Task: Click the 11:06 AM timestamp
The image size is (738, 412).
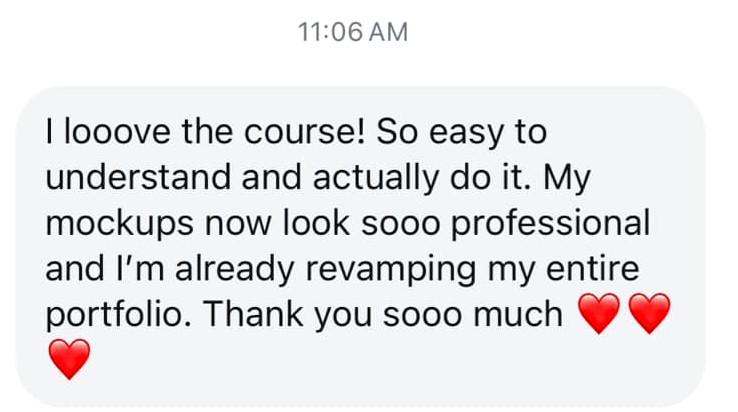Action: click(353, 32)
